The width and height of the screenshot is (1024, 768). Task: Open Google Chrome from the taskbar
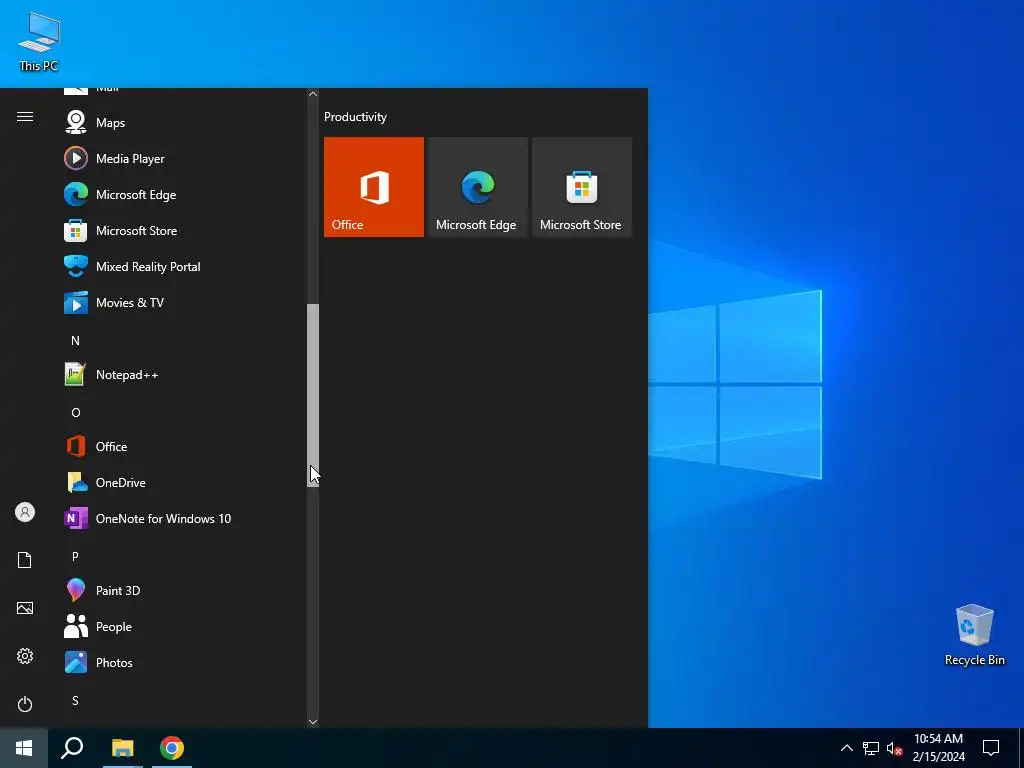coord(172,748)
